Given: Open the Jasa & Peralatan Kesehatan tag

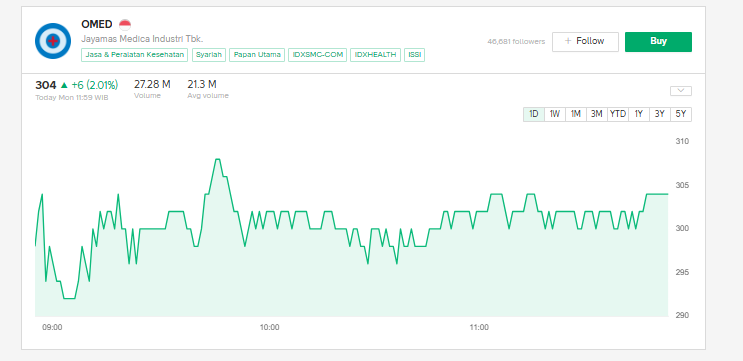Looking at the screenshot, I should point(135,55).
